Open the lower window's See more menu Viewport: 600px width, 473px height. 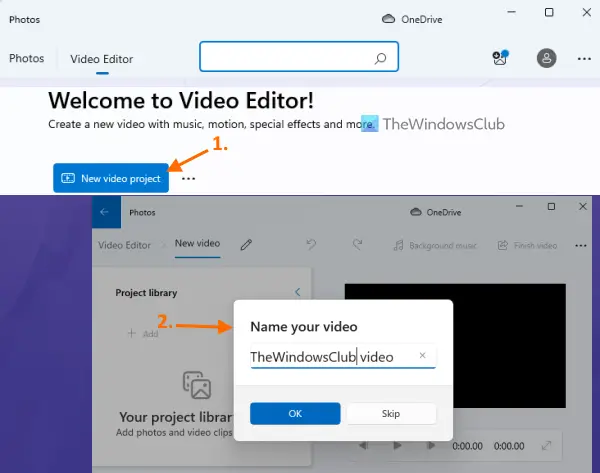coord(580,245)
